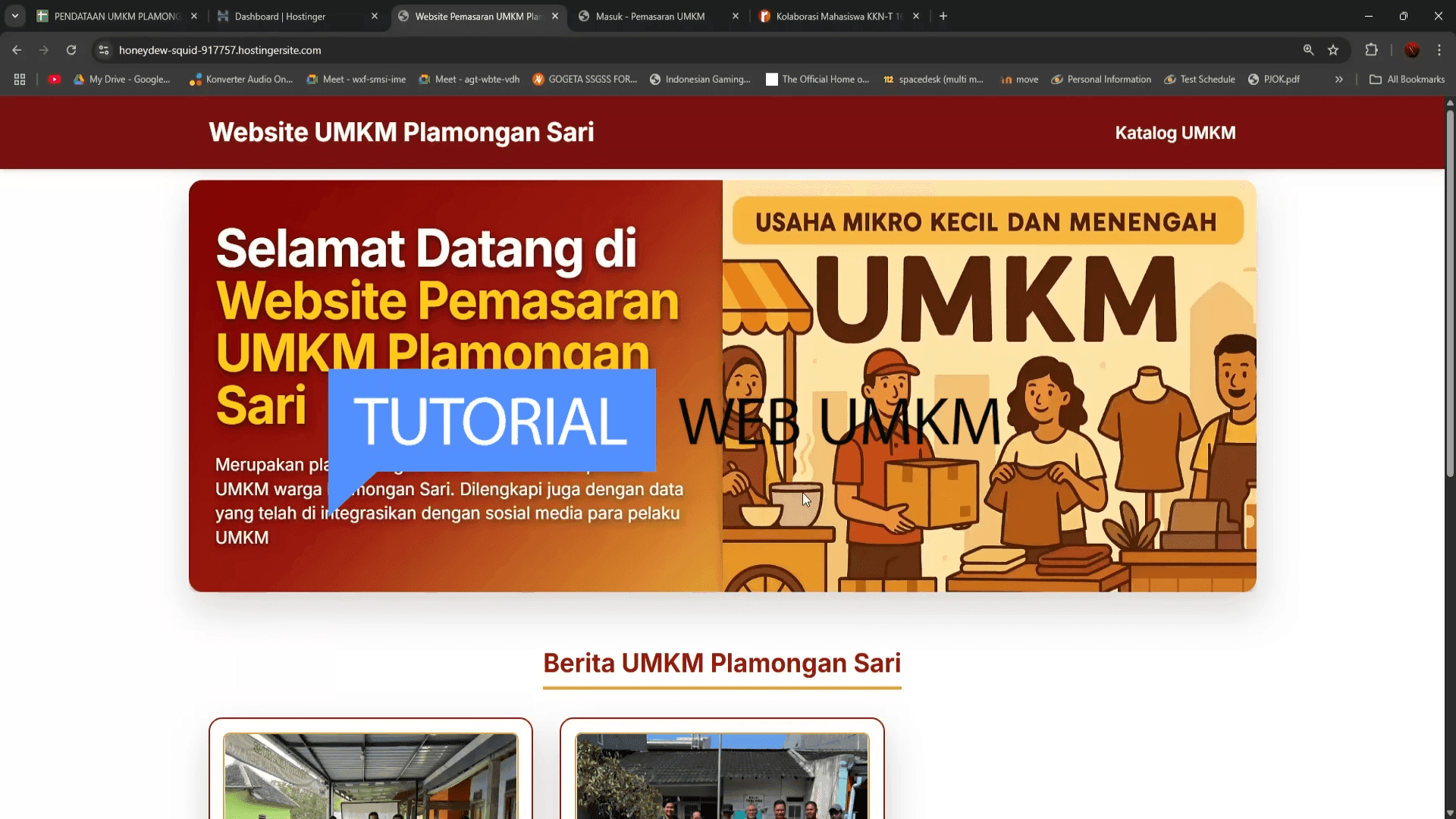This screenshot has width=1456, height=819.
Task: Go forward to next page
Action: click(x=44, y=50)
